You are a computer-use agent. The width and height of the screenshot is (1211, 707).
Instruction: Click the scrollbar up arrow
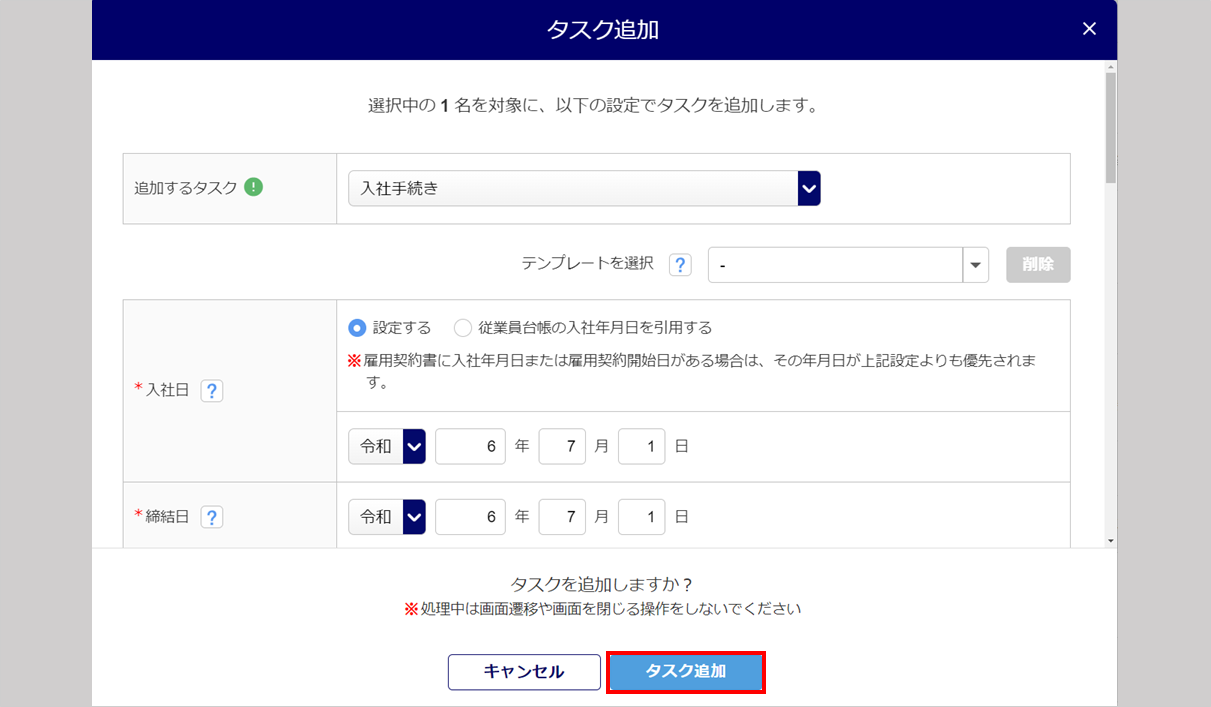pos(1110,66)
